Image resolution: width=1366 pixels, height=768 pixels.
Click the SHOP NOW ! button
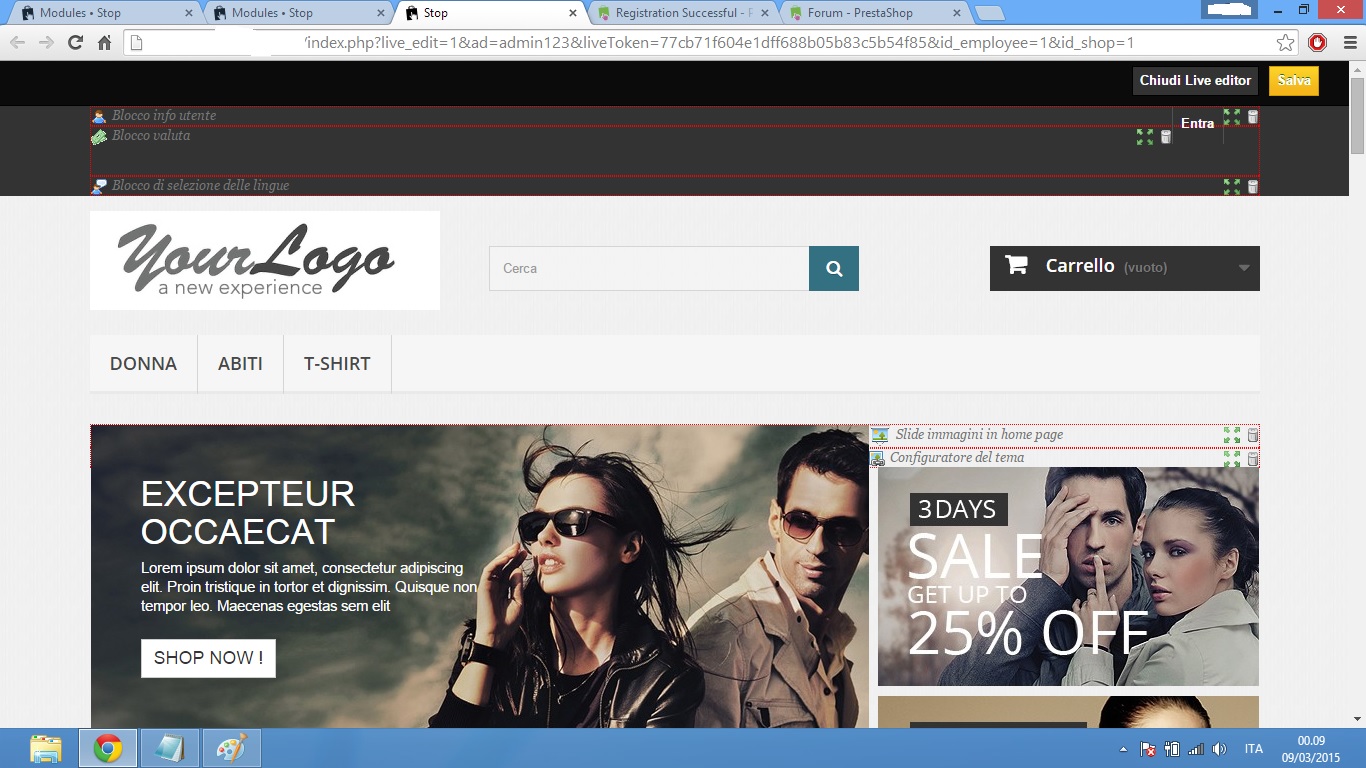pos(208,658)
